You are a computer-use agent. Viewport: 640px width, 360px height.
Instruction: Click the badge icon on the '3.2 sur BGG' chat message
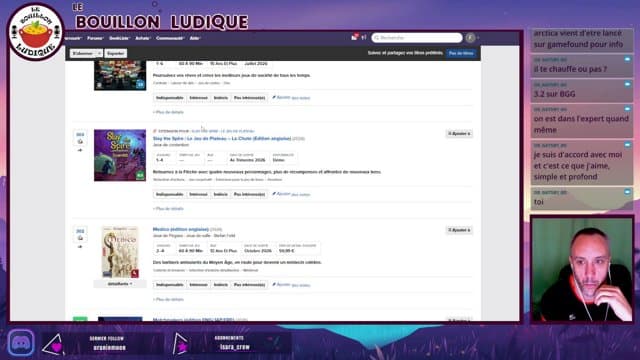(627, 84)
